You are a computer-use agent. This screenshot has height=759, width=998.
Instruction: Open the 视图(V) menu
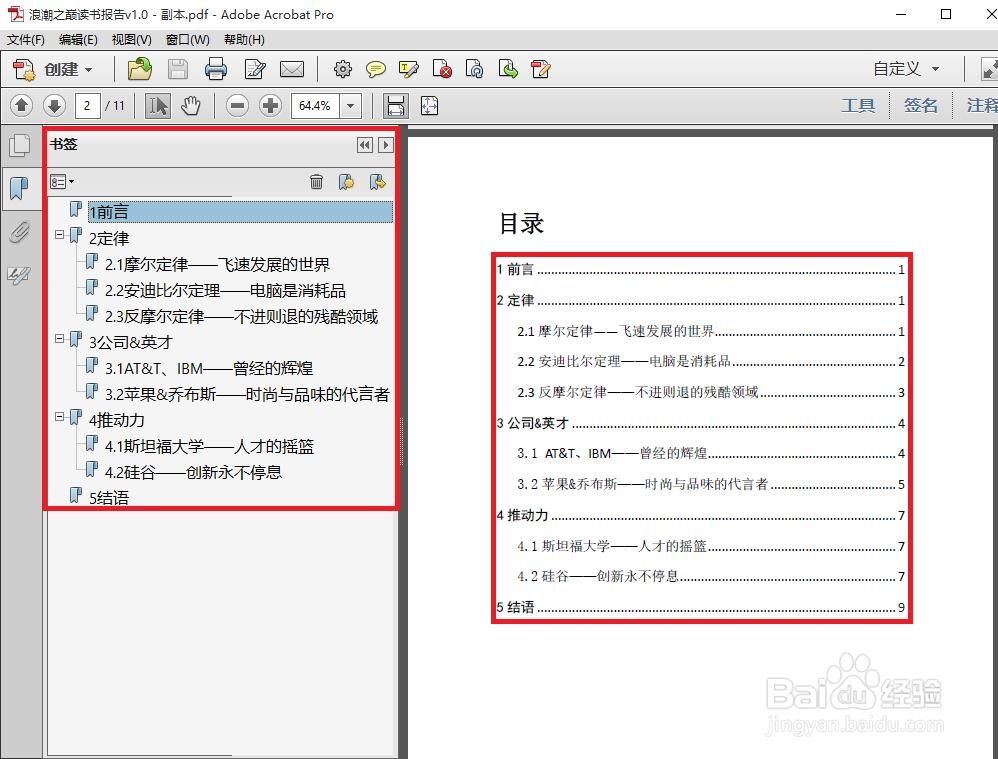pos(131,40)
